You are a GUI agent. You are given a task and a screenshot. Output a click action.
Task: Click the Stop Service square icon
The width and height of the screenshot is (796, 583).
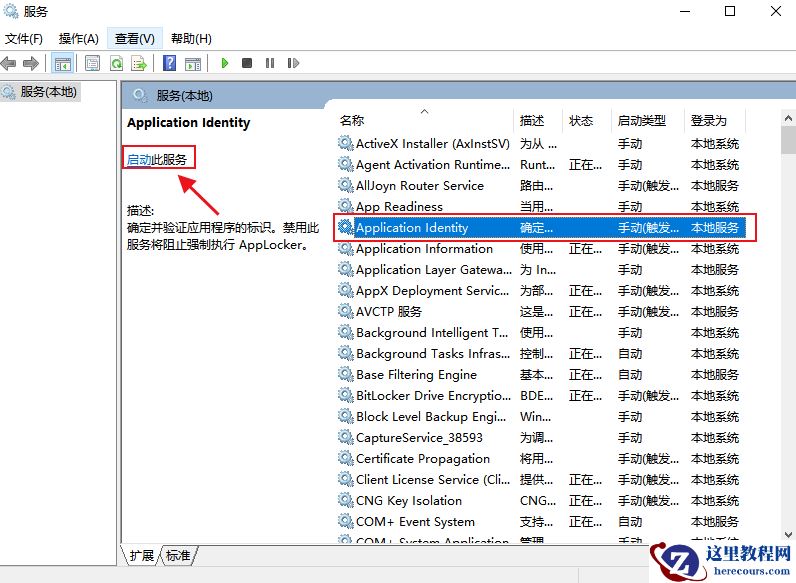point(247,63)
